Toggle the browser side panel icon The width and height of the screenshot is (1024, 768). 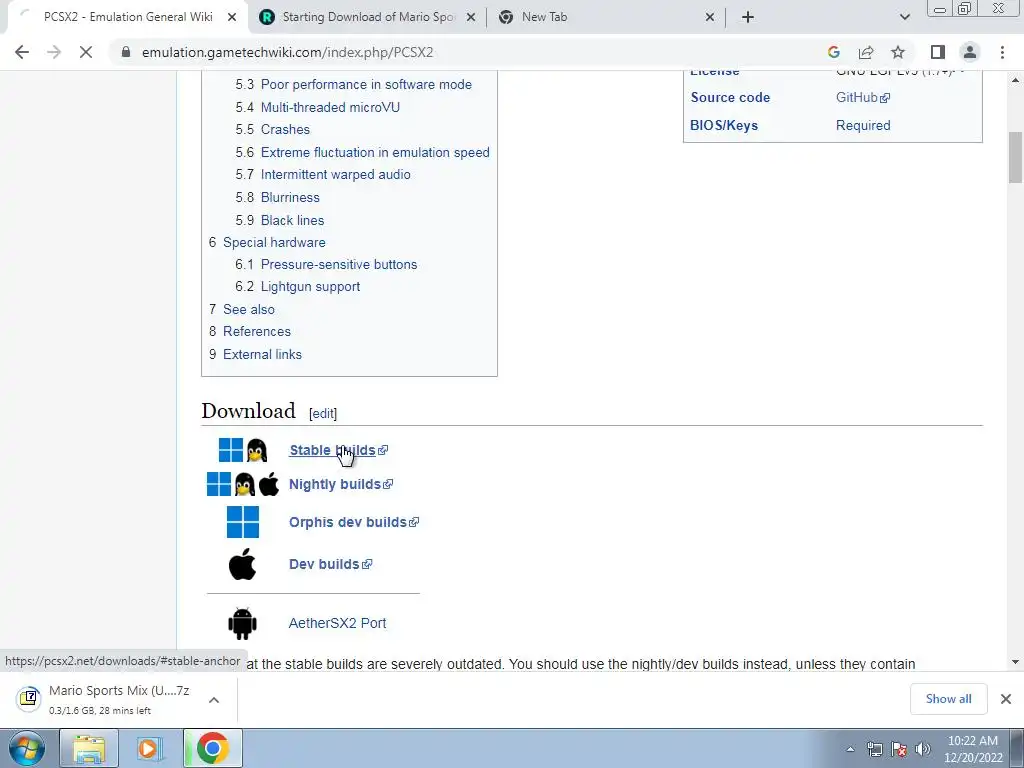(938, 52)
